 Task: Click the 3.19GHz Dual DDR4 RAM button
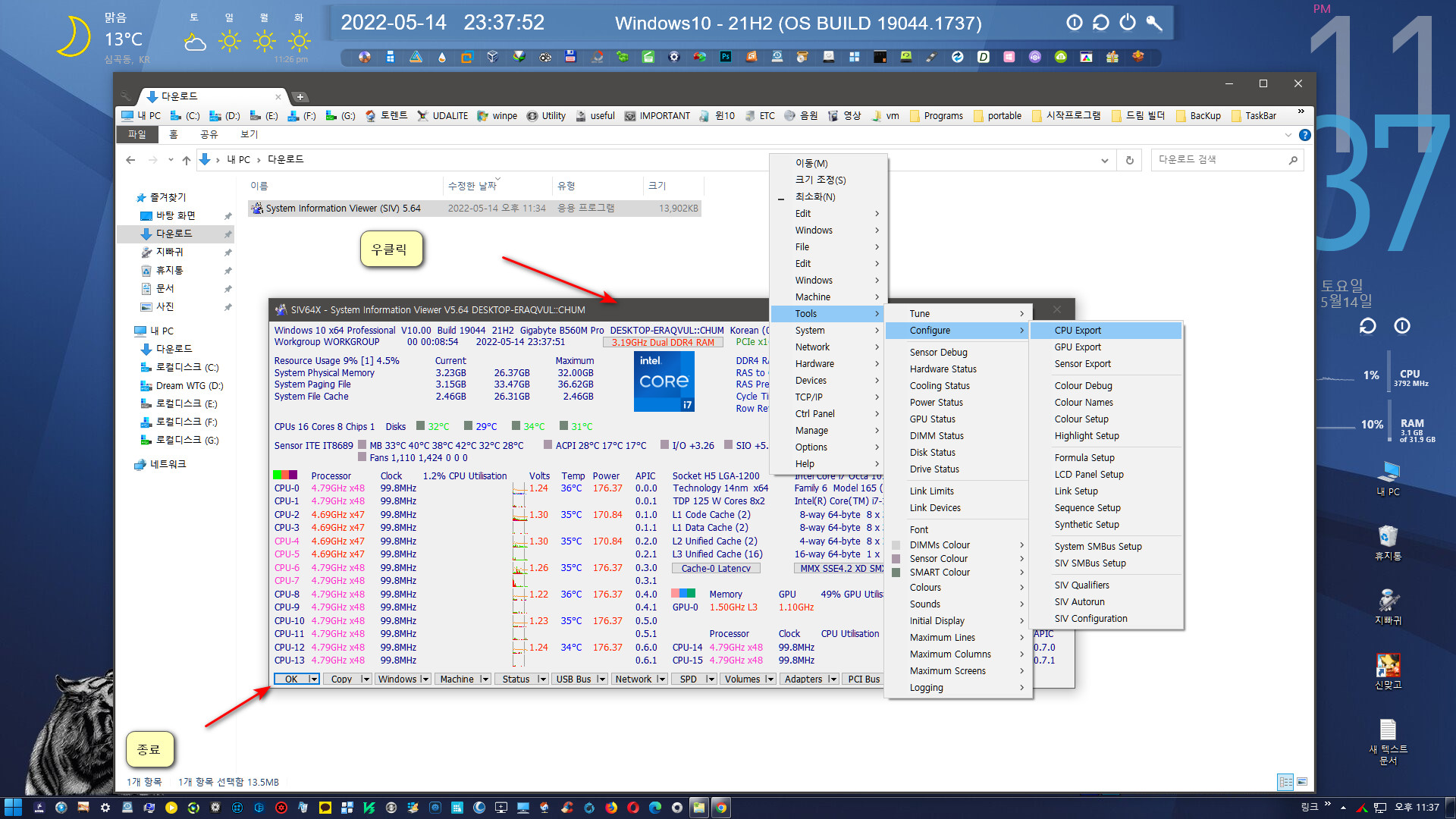click(x=663, y=343)
